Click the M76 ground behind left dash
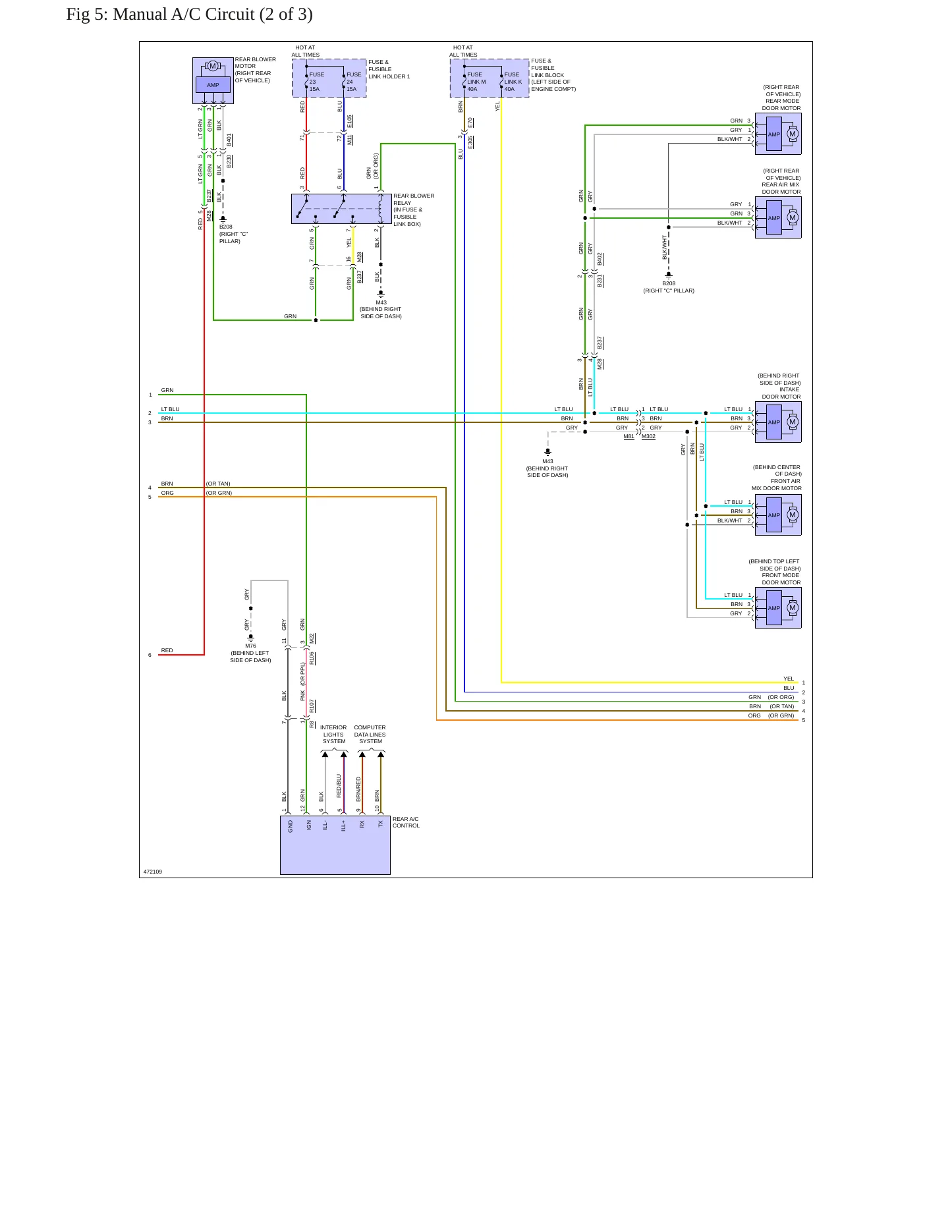Viewport: 952px width, 1232px height. (x=250, y=637)
